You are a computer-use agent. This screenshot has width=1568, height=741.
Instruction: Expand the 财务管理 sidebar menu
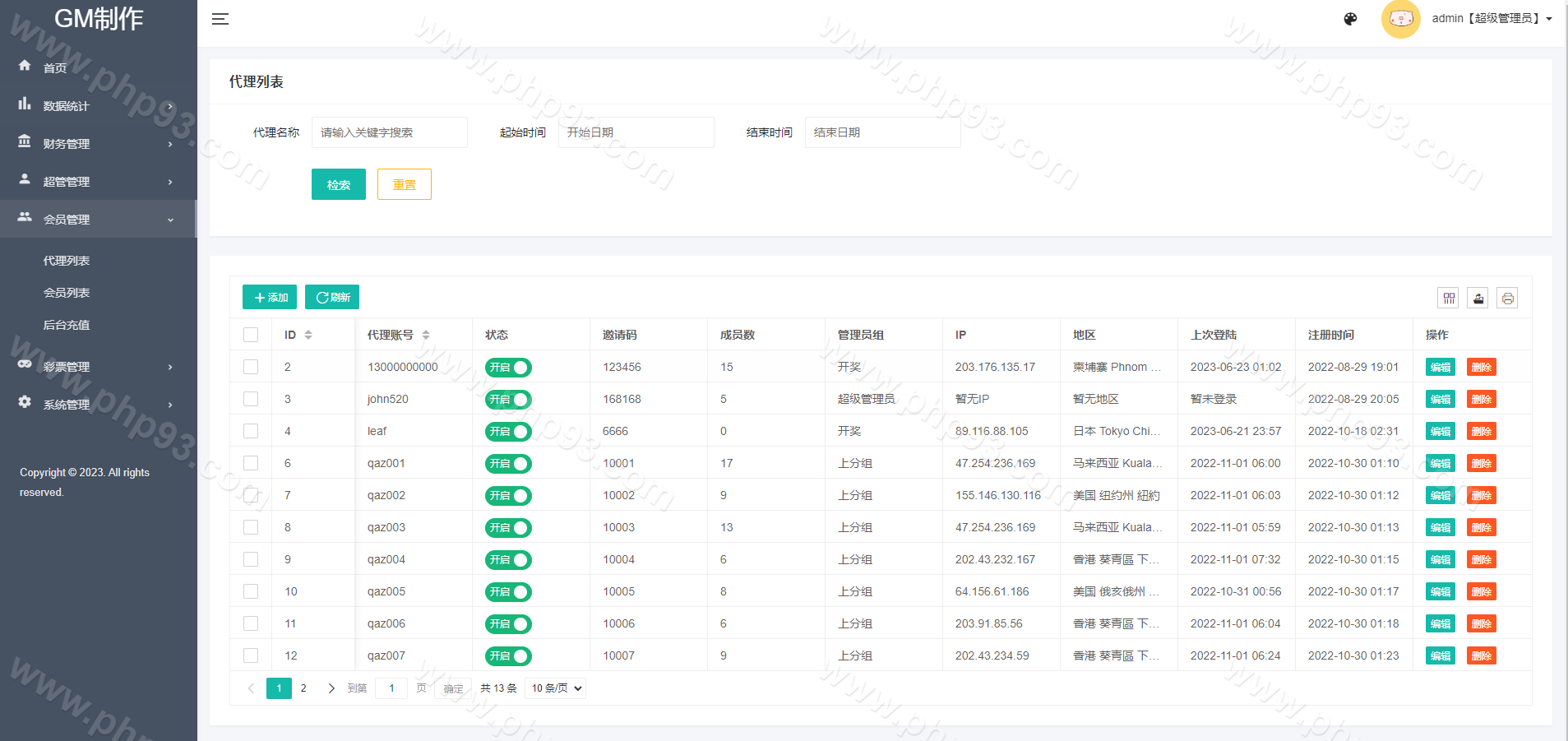pyautogui.click(x=98, y=144)
